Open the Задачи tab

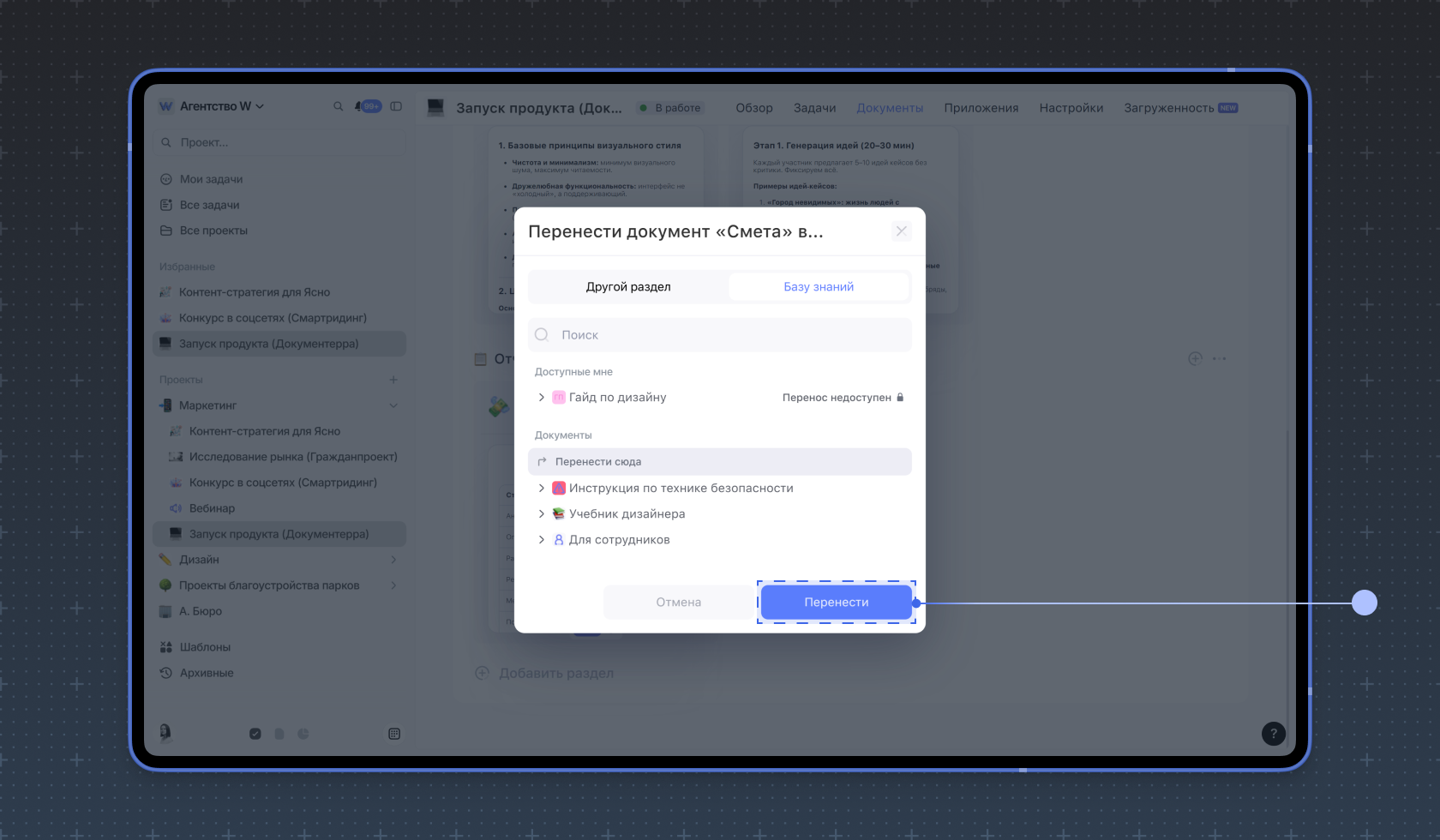[x=814, y=108]
